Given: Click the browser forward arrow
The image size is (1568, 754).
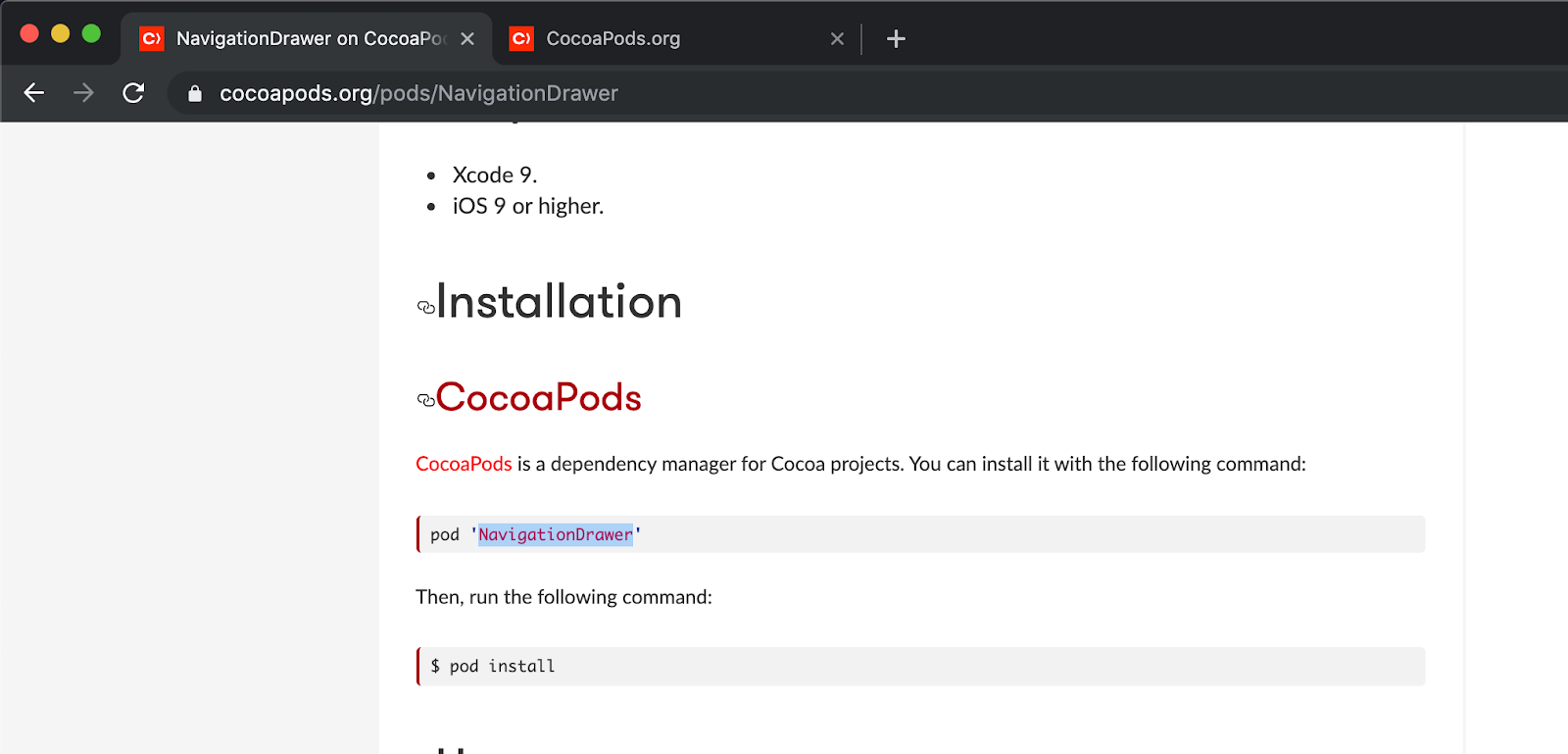Looking at the screenshot, I should (84, 93).
